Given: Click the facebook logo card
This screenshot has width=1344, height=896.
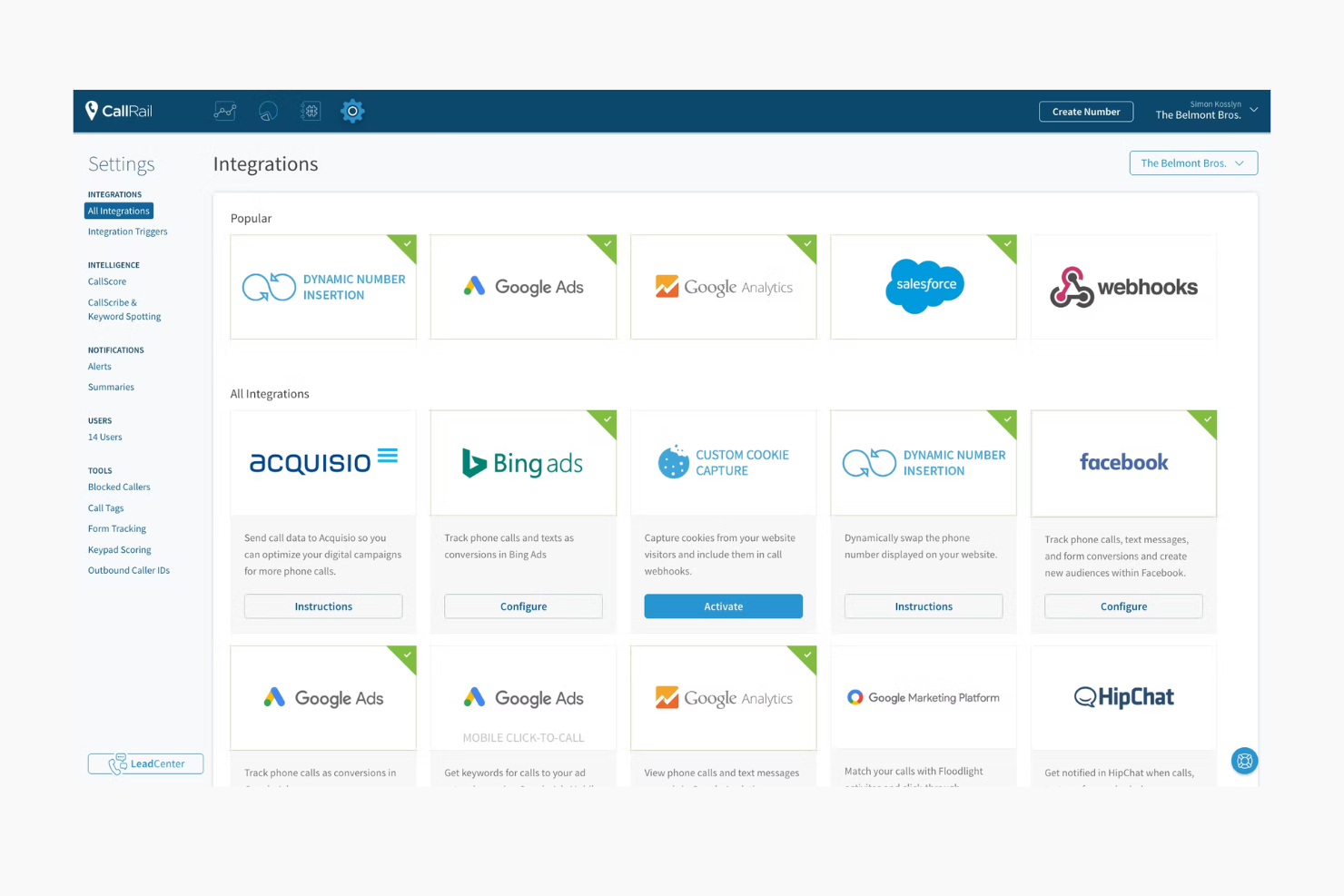Looking at the screenshot, I should tap(1123, 463).
